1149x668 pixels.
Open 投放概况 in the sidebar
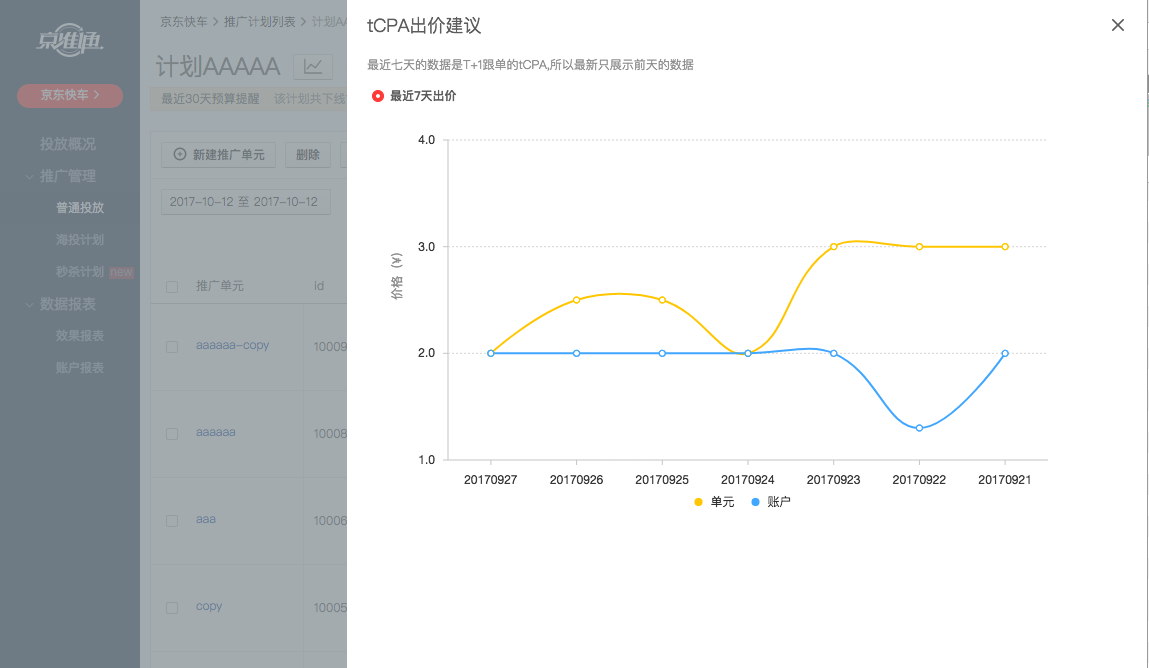pyautogui.click(x=68, y=144)
